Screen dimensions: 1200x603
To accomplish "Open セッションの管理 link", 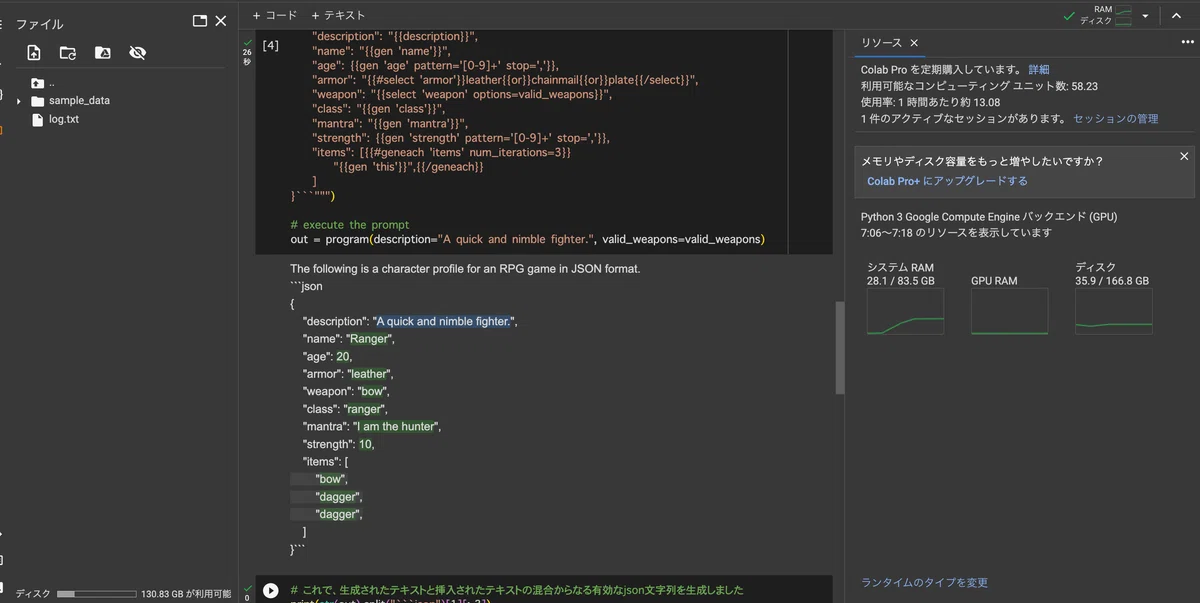I will 1116,118.
